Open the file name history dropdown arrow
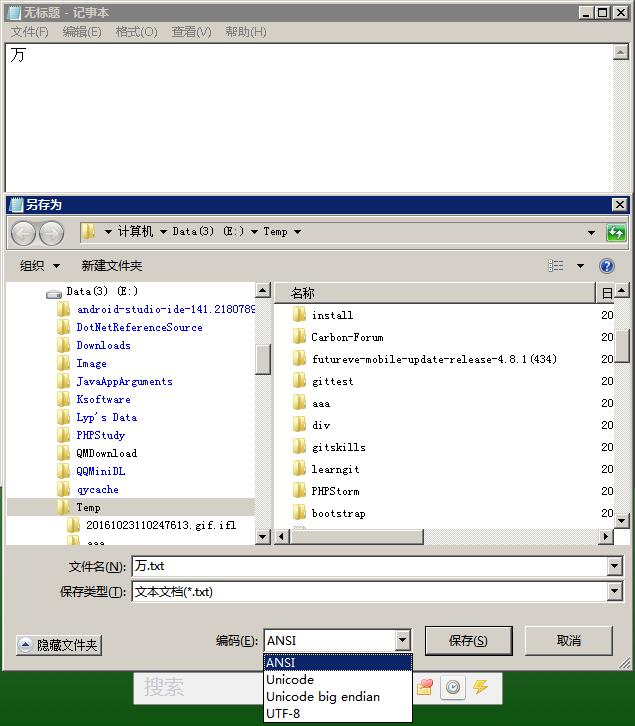This screenshot has height=726, width=635. pos(614,566)
